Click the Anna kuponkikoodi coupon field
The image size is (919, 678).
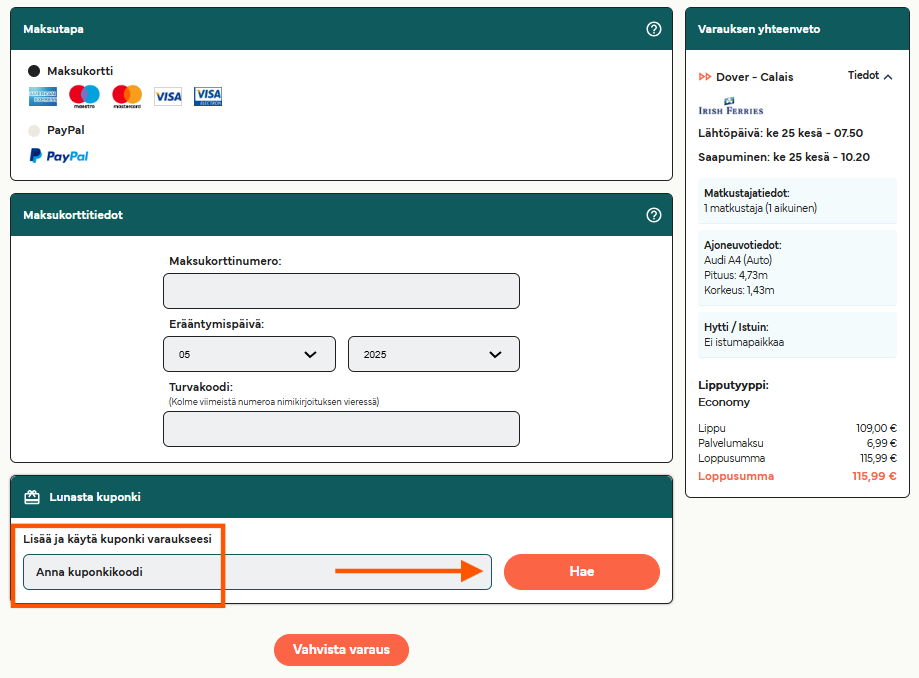coord(257,572)
